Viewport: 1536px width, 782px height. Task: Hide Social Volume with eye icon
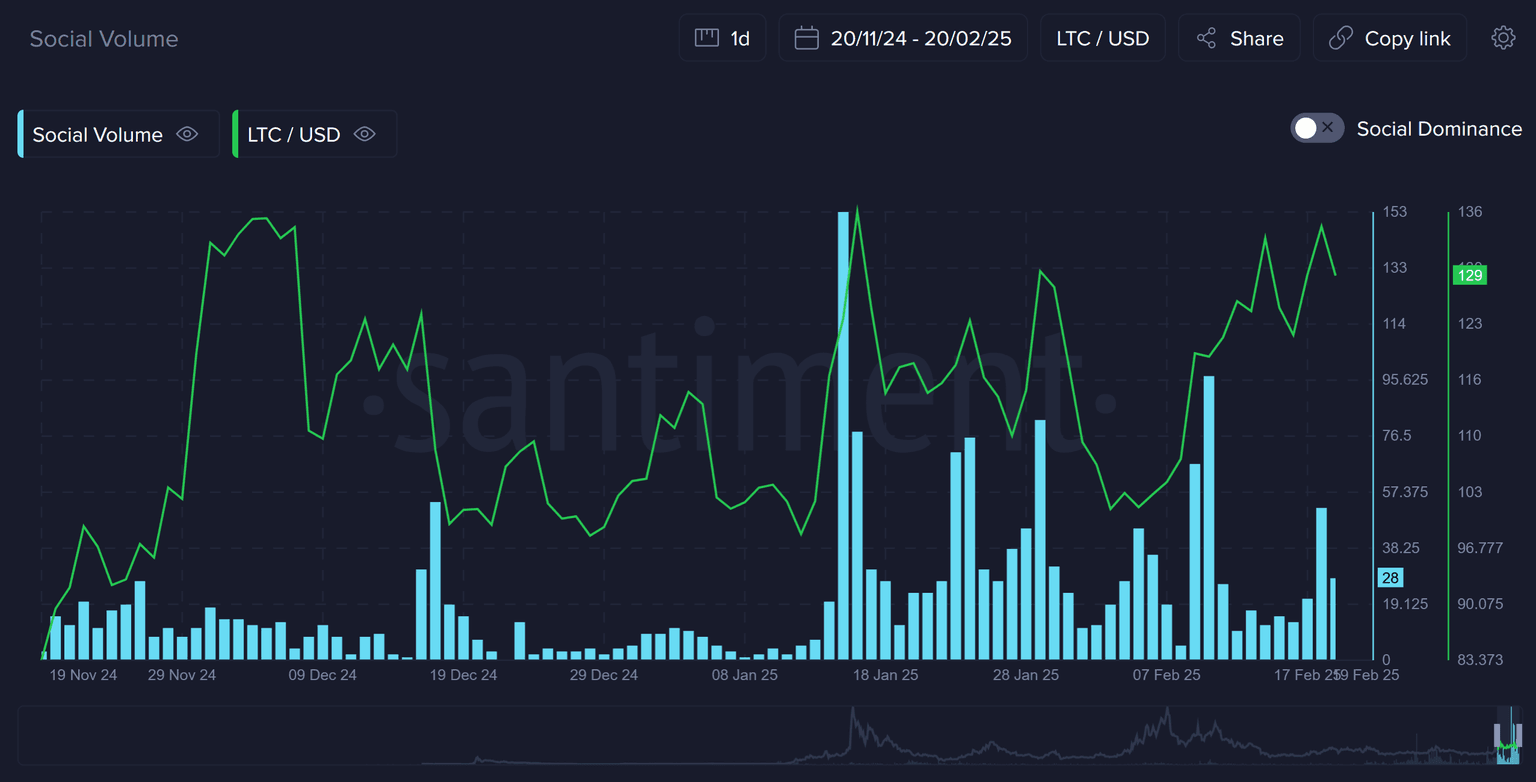pos(187,134)
